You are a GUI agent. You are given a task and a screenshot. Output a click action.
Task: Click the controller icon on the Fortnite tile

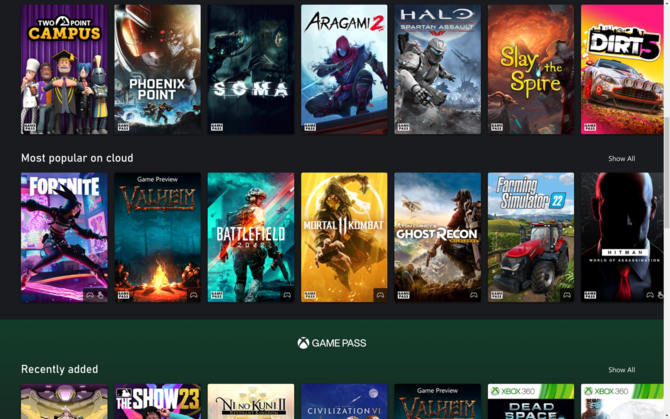coord(90,295)
